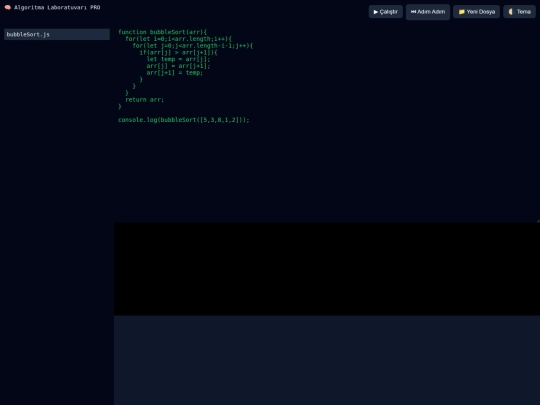Click the 'arr[j] = arr[j+1];' line
This screenshot has height=405, width=540.
click(x=178, y=66)
